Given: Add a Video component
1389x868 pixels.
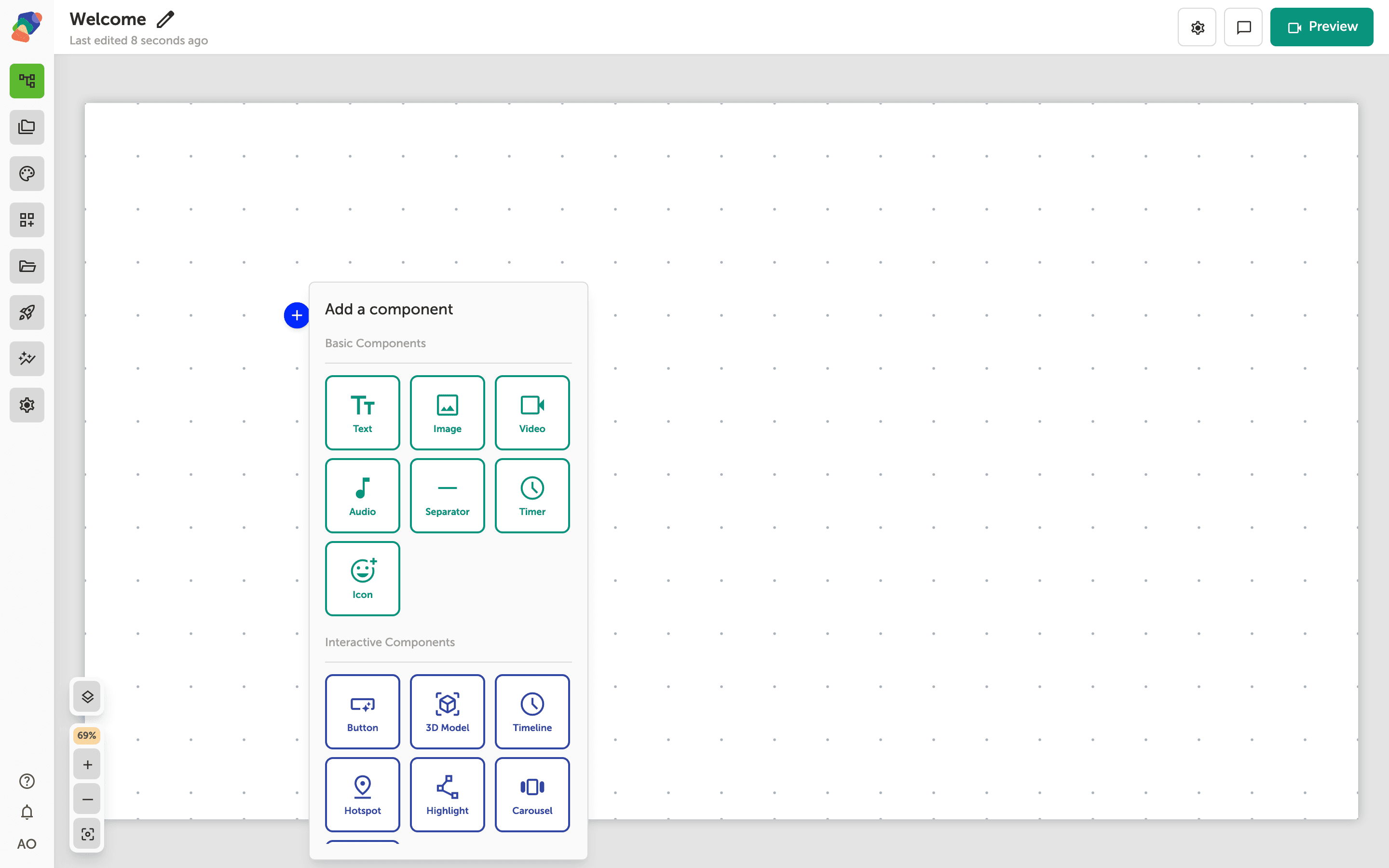Looking at the screenshot, I should [532, 413].
